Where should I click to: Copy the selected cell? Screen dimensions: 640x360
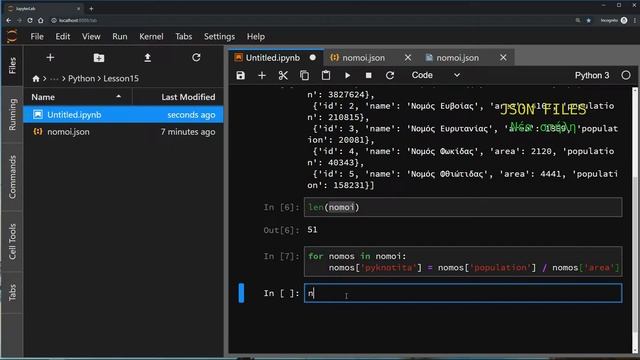click(304, 76)
